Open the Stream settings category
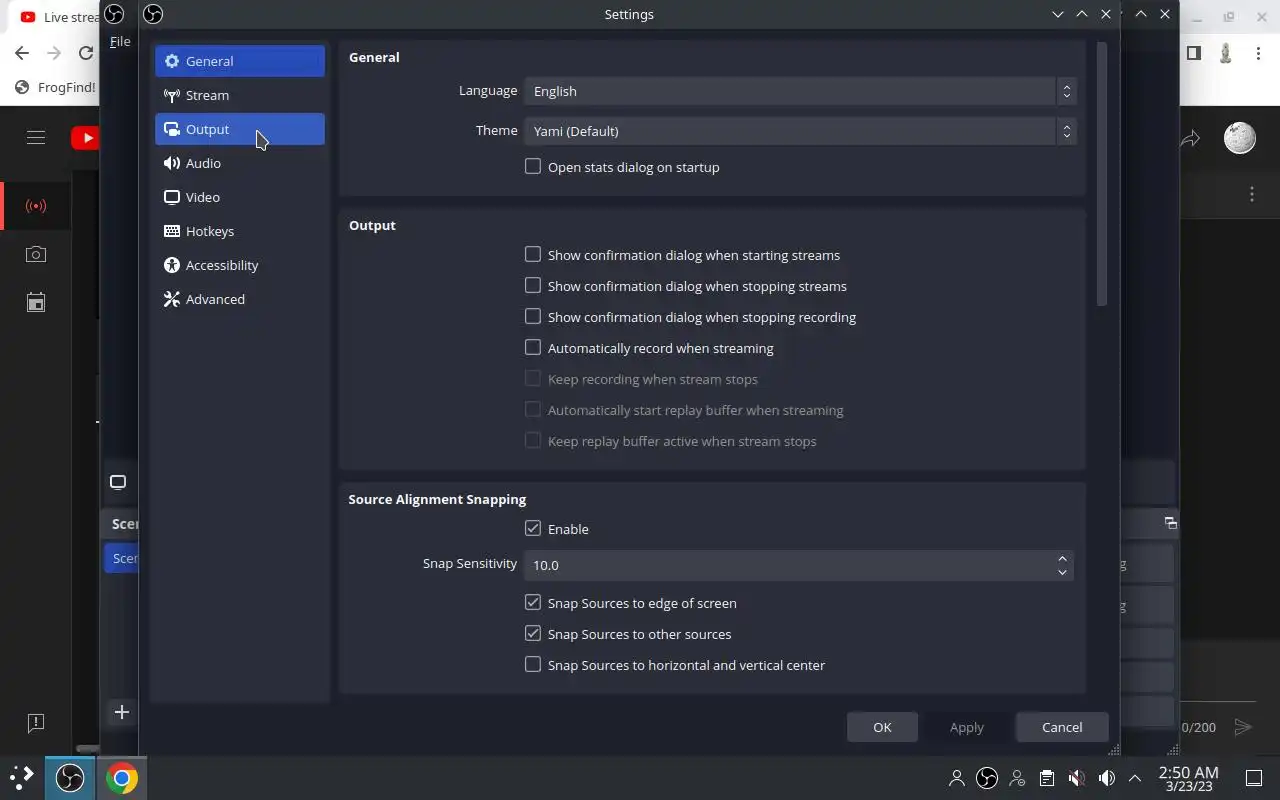This screenshot has width=1280, height=800. [x=240, y=95]
